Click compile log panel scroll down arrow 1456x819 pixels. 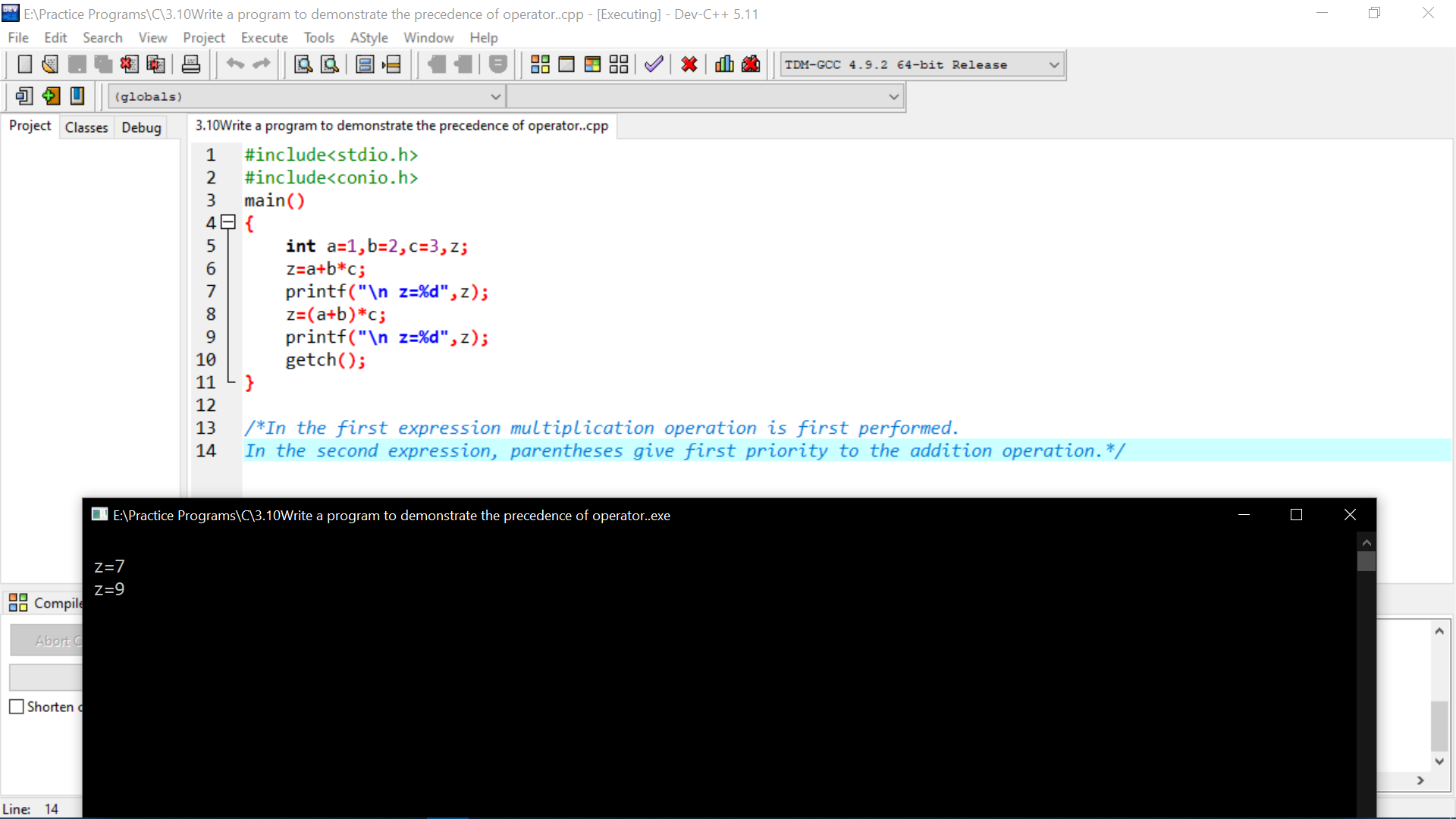click(1439, 761)
